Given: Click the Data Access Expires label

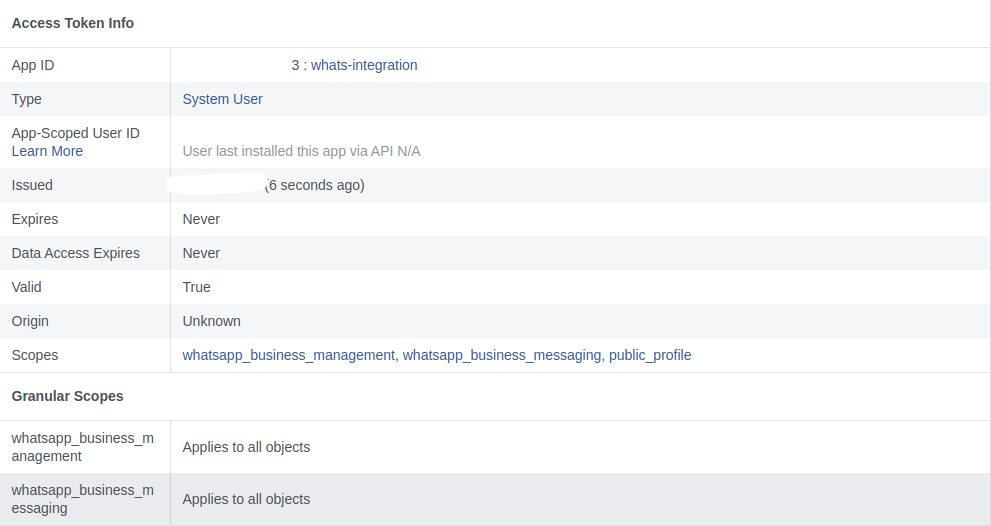Looking at the screenshot, I should coord(75,253).
